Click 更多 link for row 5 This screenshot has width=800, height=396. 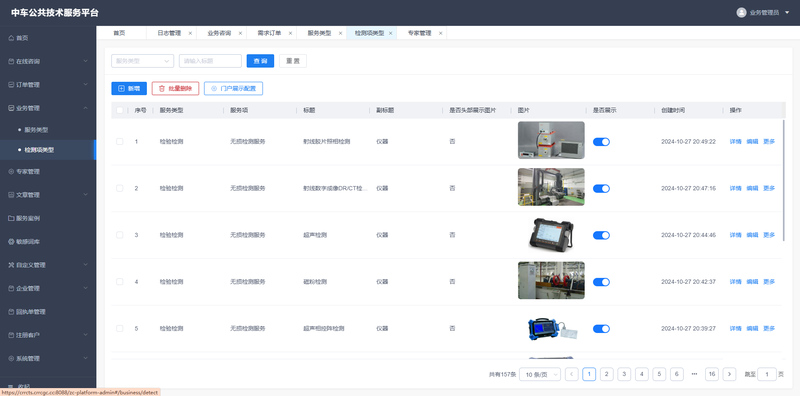coord(769,328)
